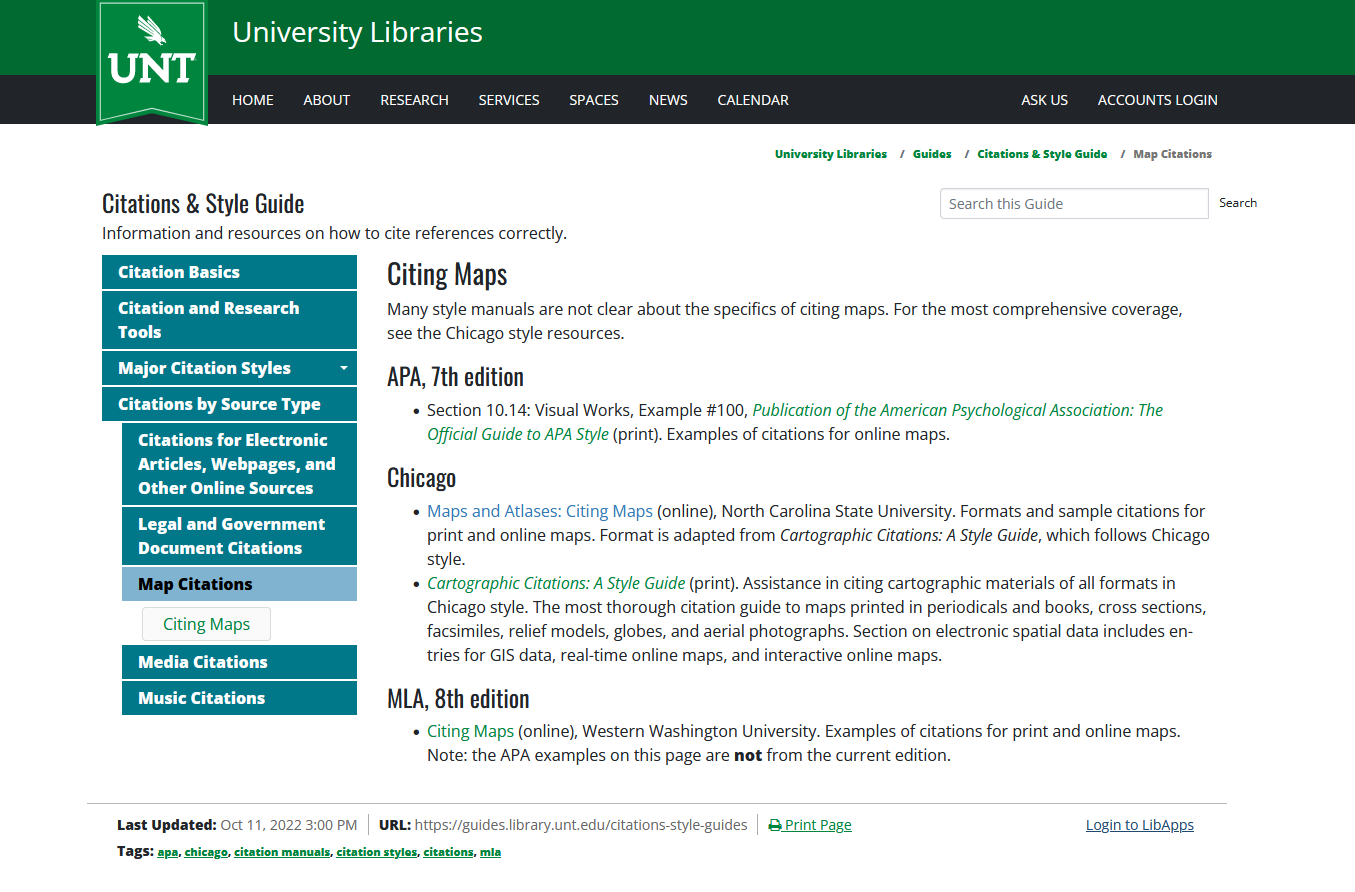Select the Map Citations sub-tab
The height and width of the screenshot is (892, 1355).
pos(239,584)
